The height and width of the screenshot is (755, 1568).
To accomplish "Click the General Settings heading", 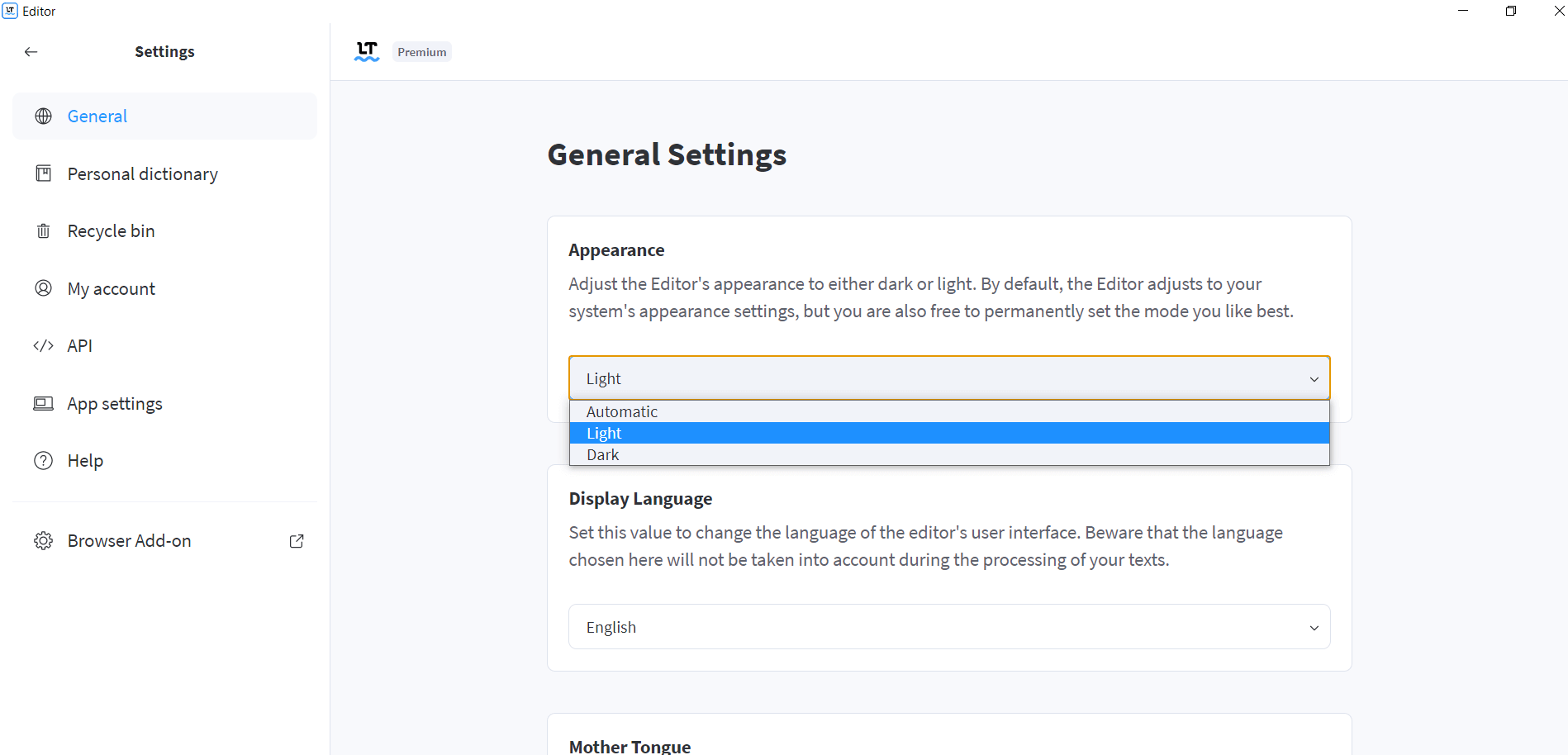I will 667,154.
